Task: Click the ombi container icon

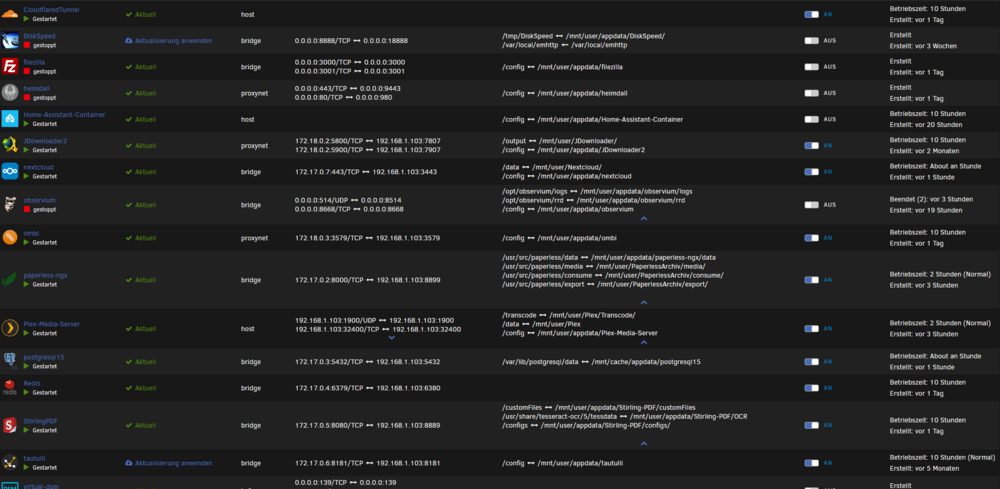Action: [x=10, y=237]
